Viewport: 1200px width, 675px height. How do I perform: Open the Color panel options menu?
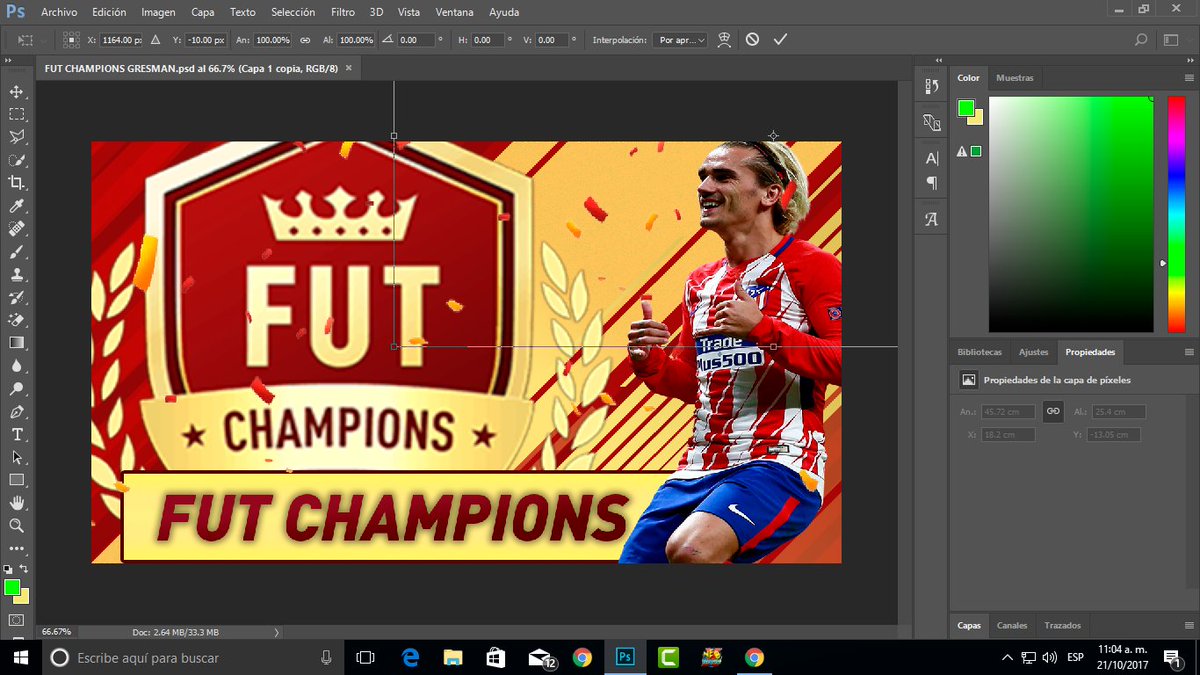(x=1189, y=77)
